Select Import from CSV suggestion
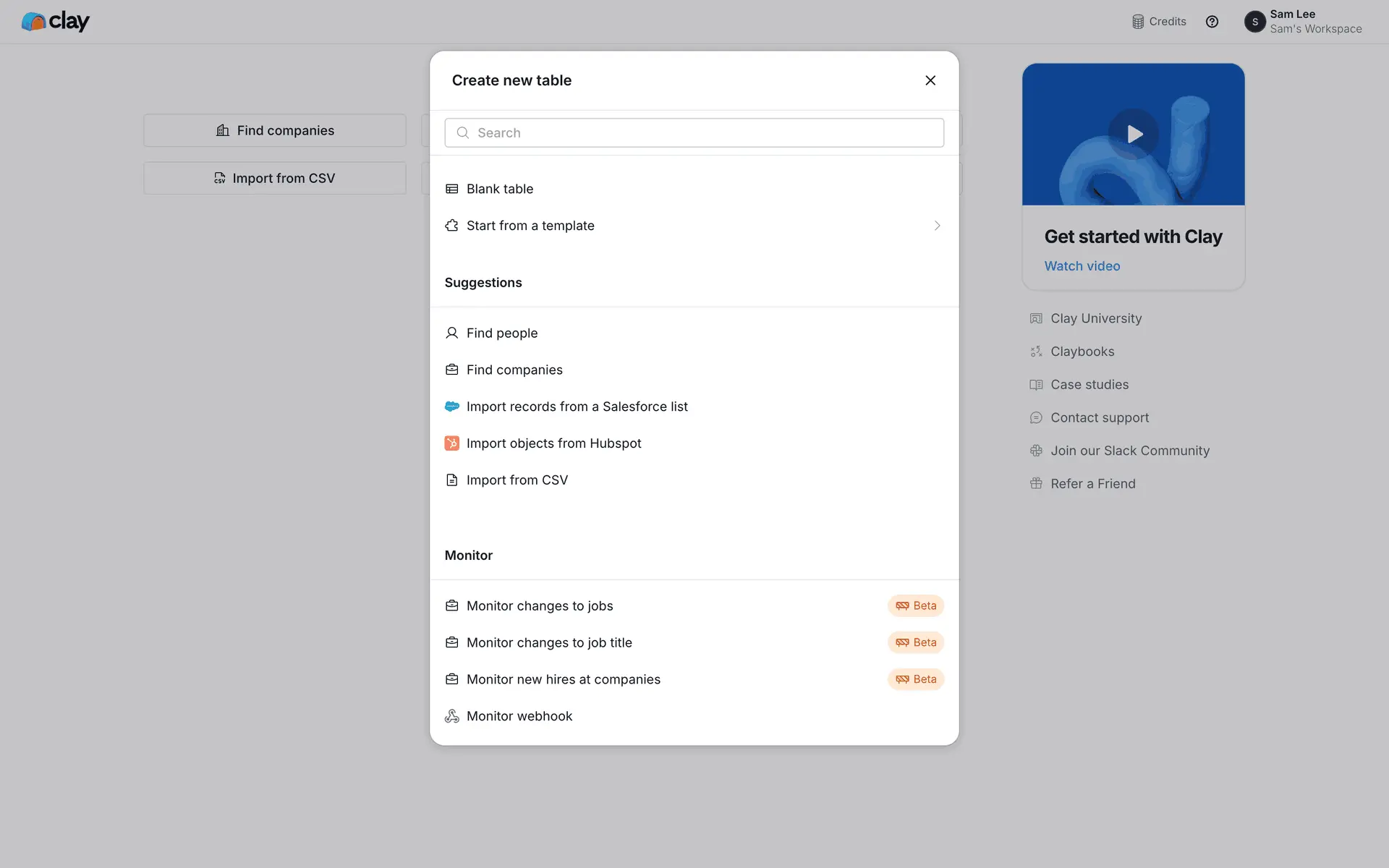Screen dimensions: 1389x868 tap(517, 480)
